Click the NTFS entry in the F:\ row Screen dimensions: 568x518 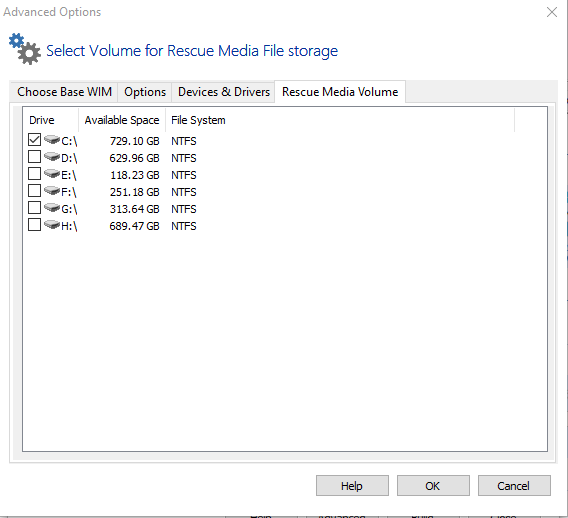tap(184, 192)
